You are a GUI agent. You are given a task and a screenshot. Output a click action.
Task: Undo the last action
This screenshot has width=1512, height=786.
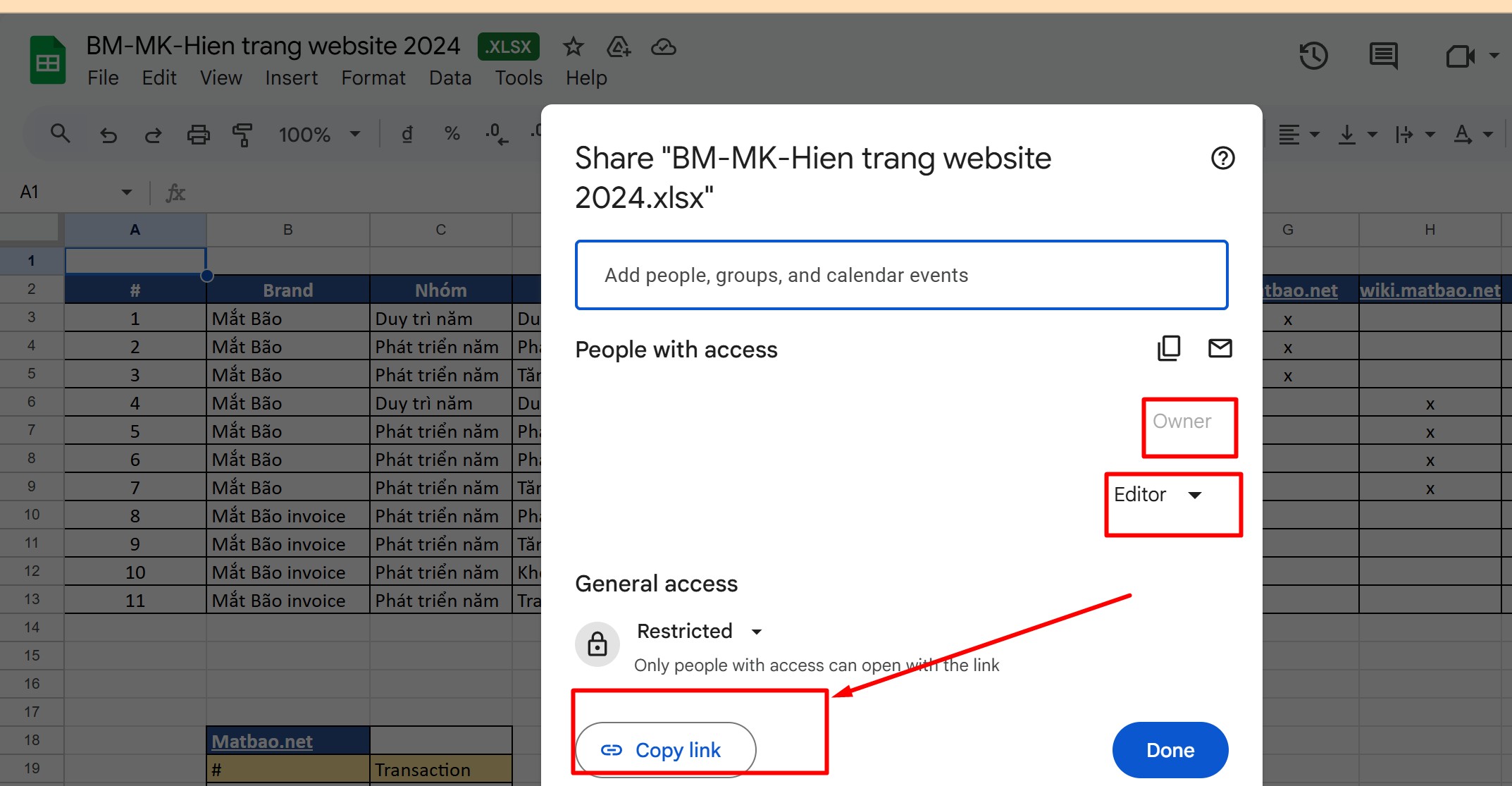pos(108,134)
